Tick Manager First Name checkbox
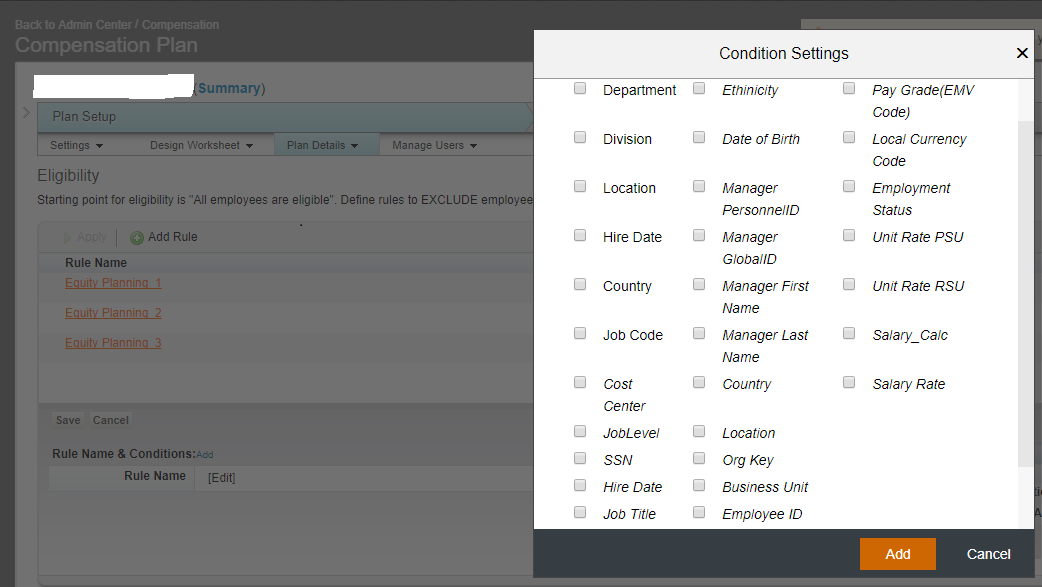This screenshot has height=587, width=1042. pos(699,285)
